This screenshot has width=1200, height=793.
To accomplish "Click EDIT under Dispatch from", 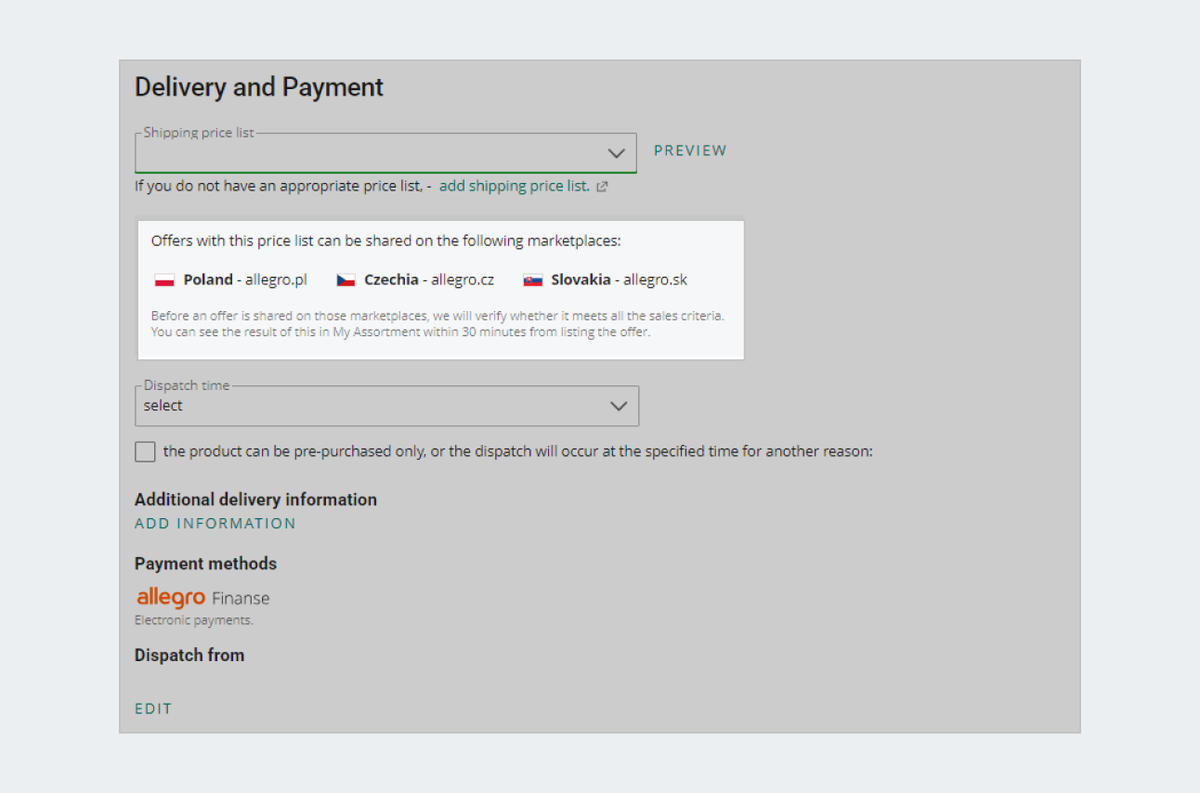I will click(154, 709).
